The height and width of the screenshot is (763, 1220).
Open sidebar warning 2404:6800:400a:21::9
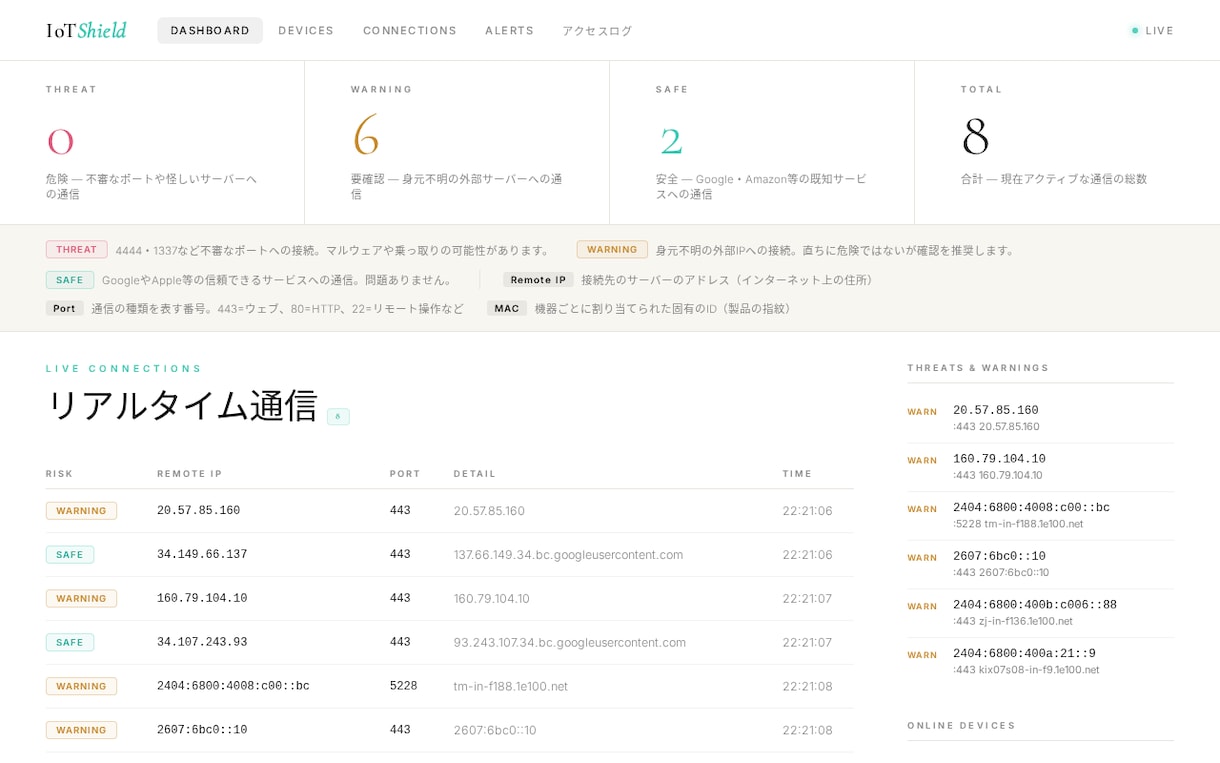(1040, 661)
